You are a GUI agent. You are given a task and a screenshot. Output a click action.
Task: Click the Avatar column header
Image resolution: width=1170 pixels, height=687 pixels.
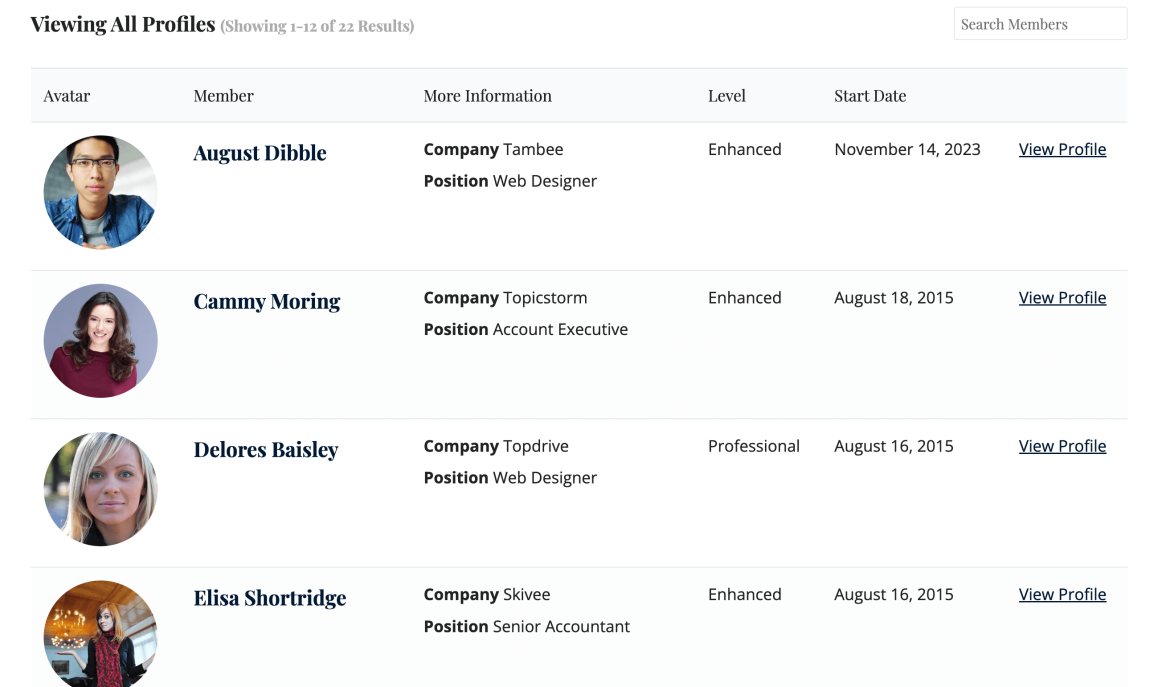(x=66, y=95)
